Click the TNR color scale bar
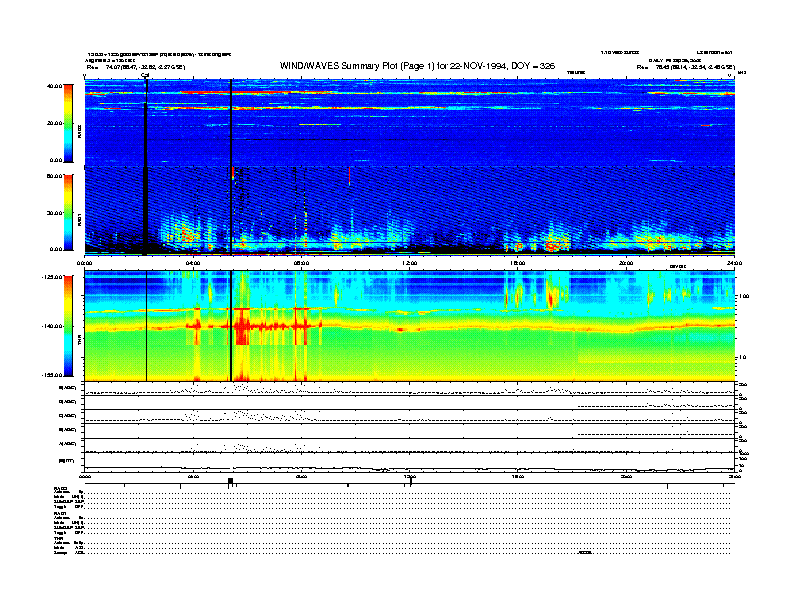 69,327
